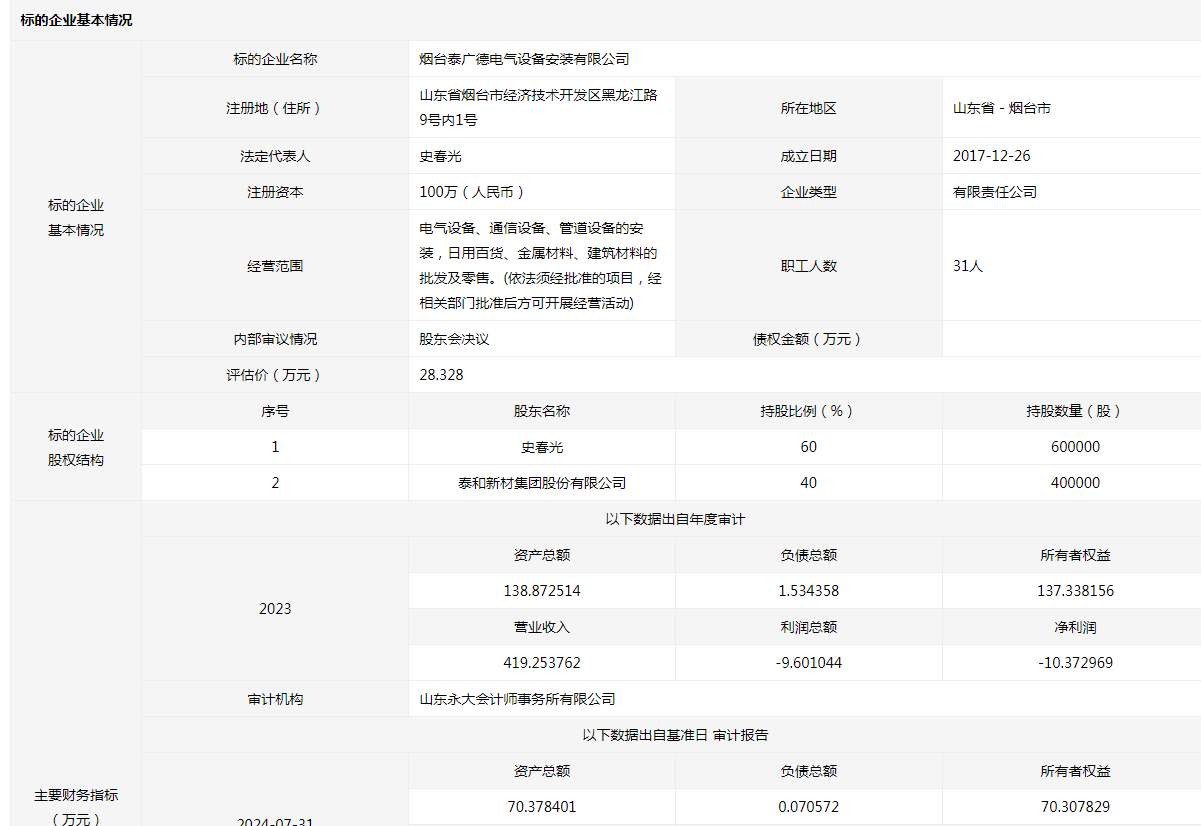Viewport: 1201px width, 826px height.
Task: Click the column header 股东名称
Action: pos(542,411)
